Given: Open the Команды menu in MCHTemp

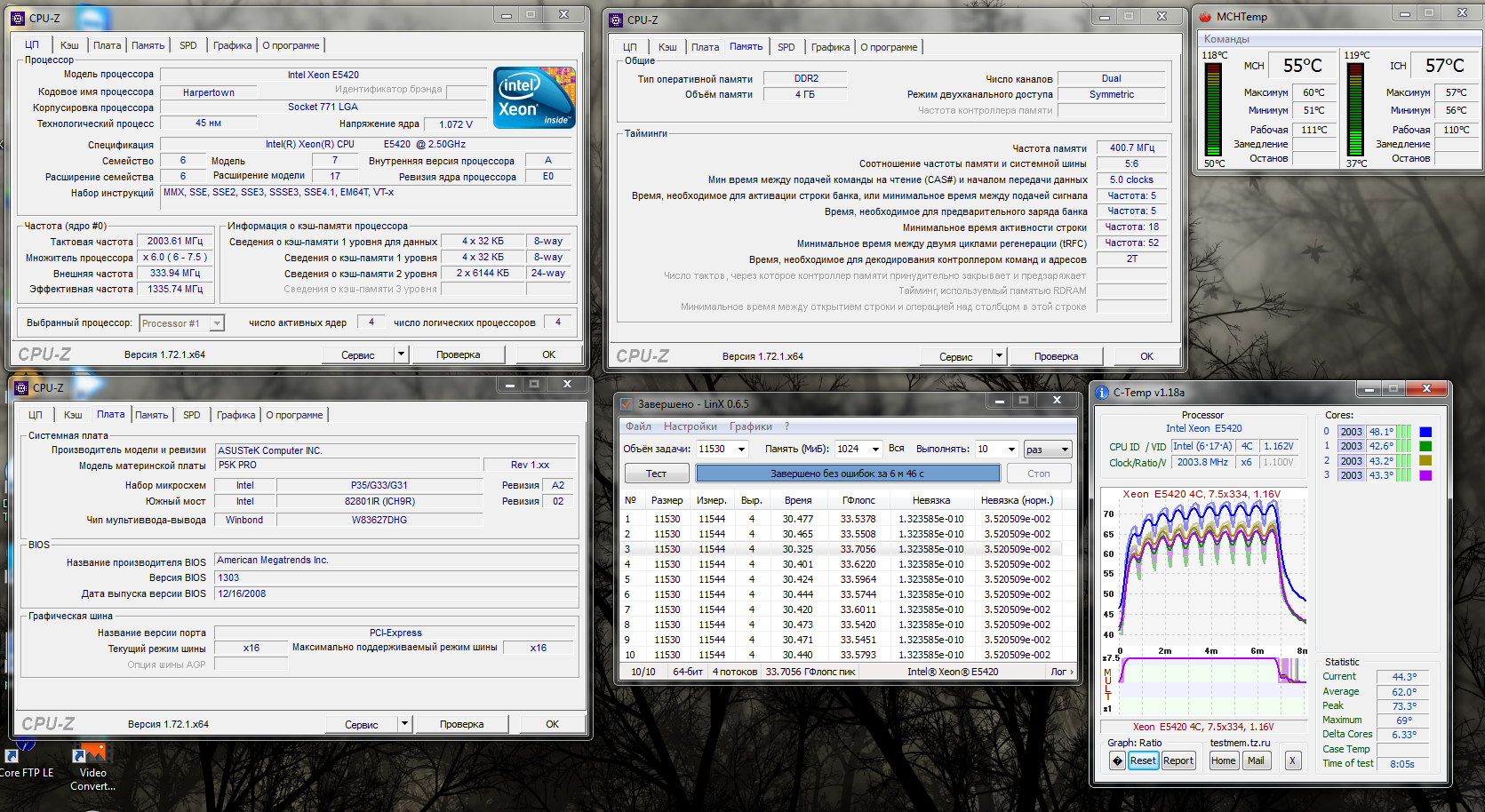Looking at the screenshot, I should pos(1226,39).
